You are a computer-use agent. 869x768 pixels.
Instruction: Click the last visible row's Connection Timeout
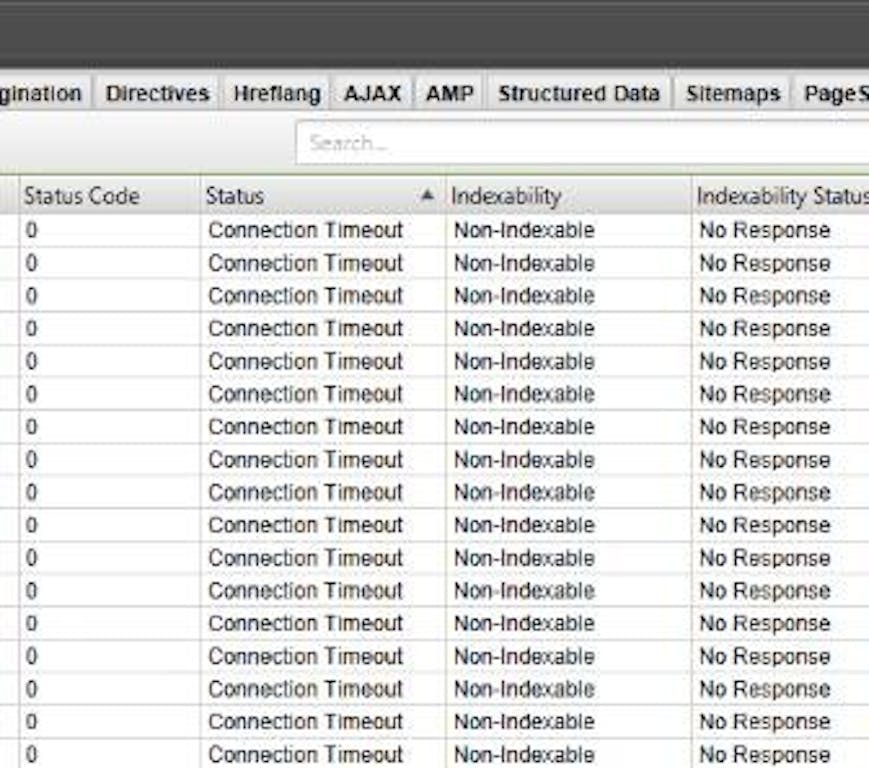pos(305,755)
